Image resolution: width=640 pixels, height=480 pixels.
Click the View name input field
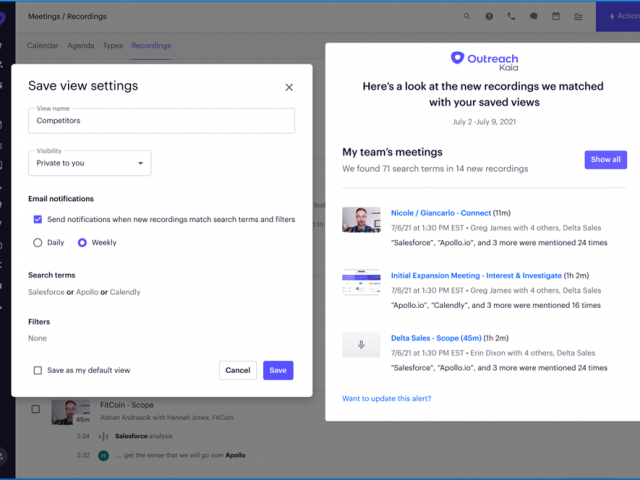pos(161,121)
